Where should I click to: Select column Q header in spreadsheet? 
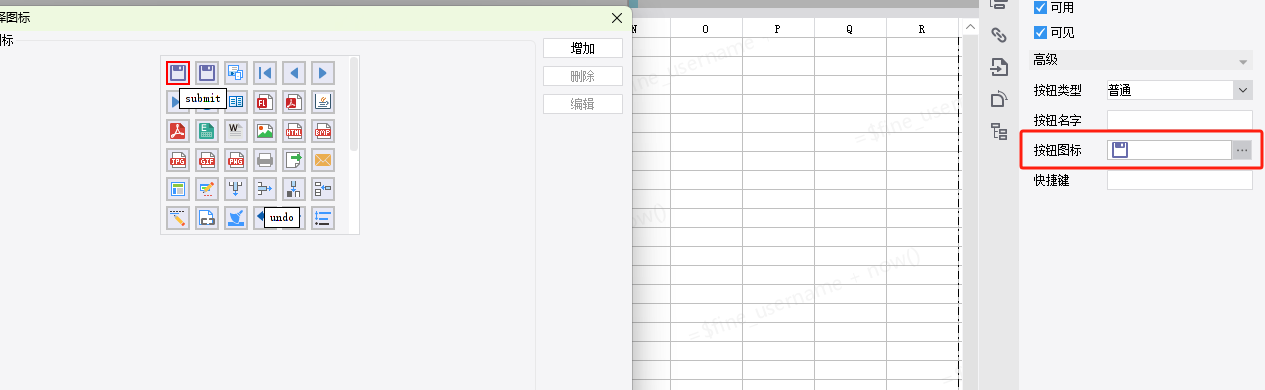click(x=850, y=29)
